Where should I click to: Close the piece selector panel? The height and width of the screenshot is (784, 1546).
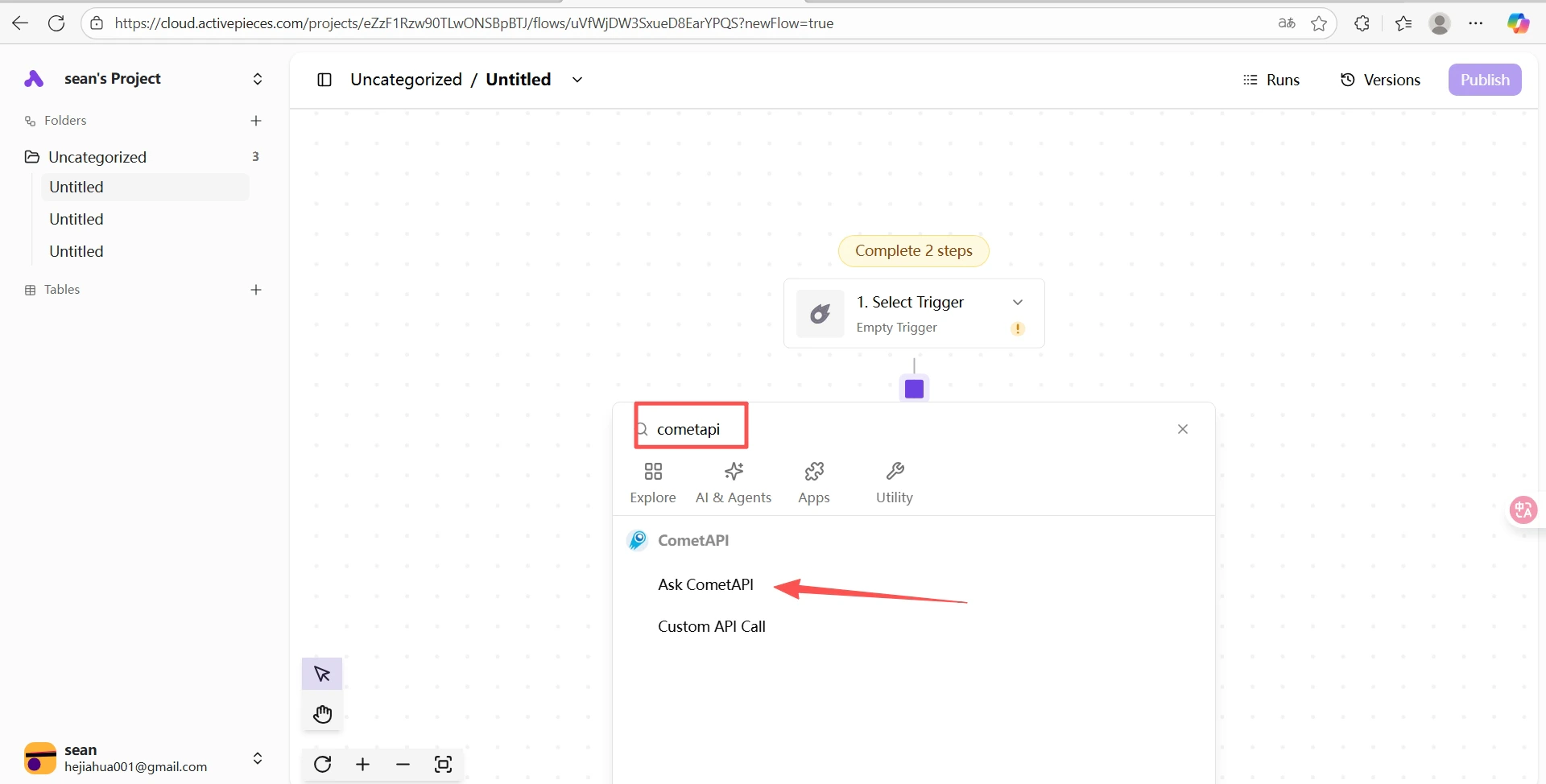click(1183, 429)
